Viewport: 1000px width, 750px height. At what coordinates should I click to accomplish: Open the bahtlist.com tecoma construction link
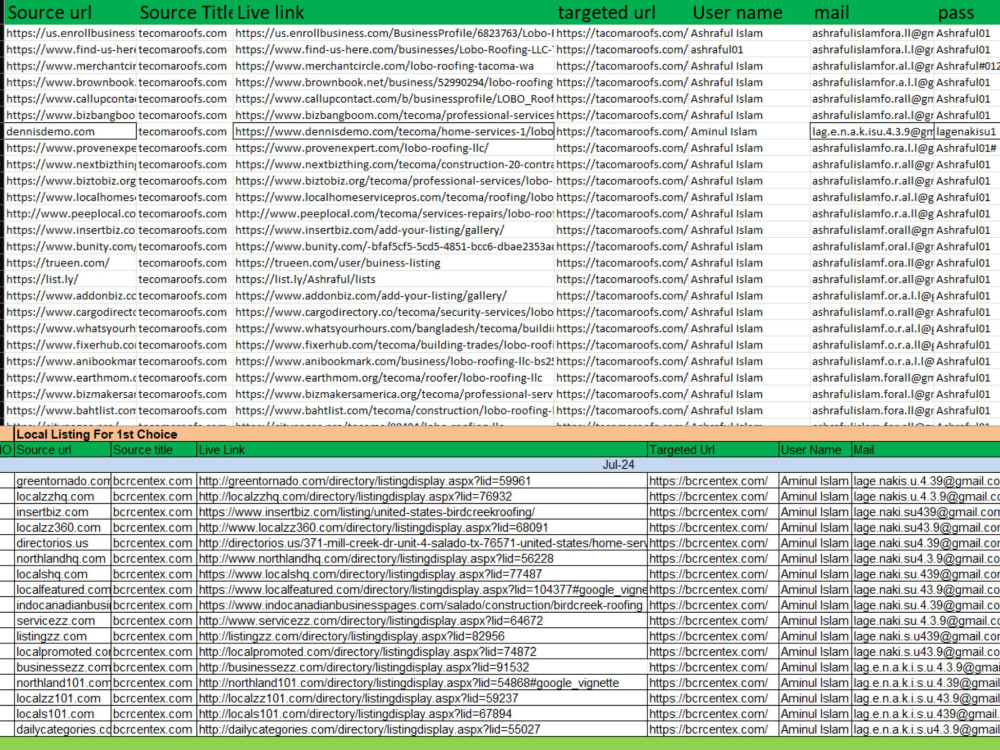click(x=393, y=411)
